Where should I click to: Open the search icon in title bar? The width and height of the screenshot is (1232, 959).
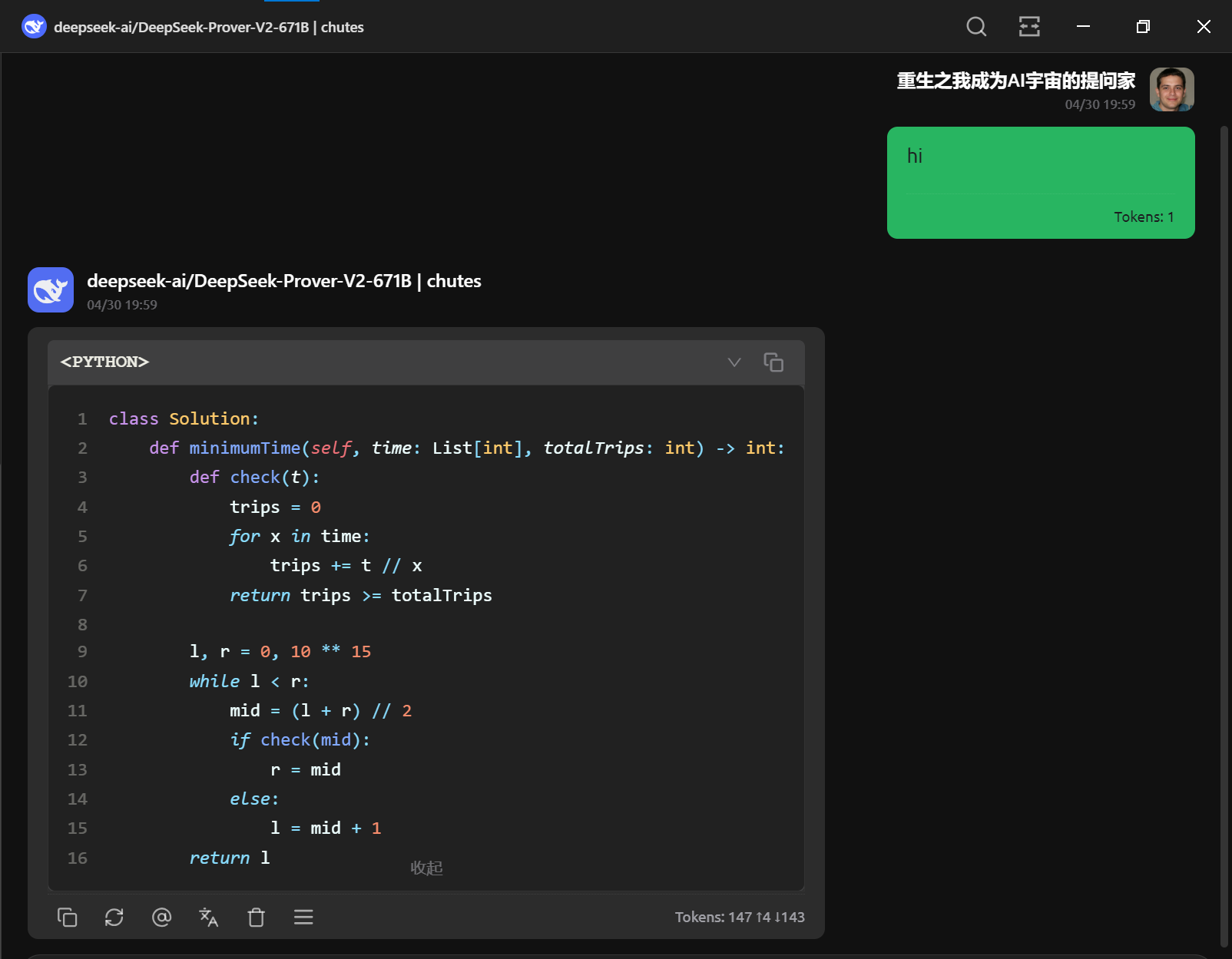click(x=976, y=27)
